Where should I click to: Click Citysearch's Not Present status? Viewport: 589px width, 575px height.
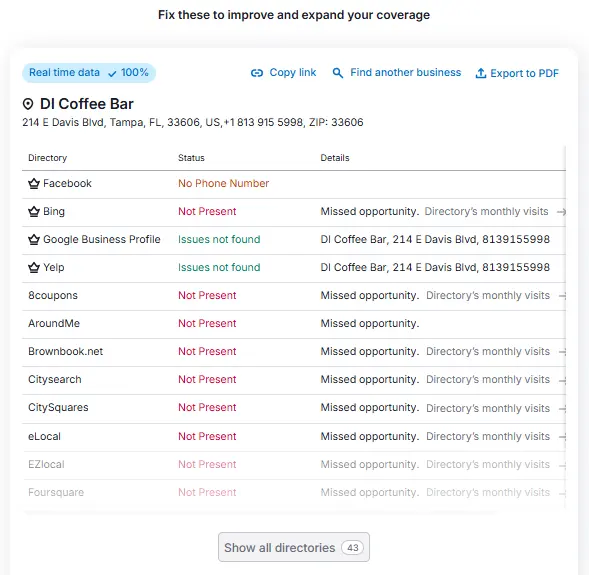point(207,379)
